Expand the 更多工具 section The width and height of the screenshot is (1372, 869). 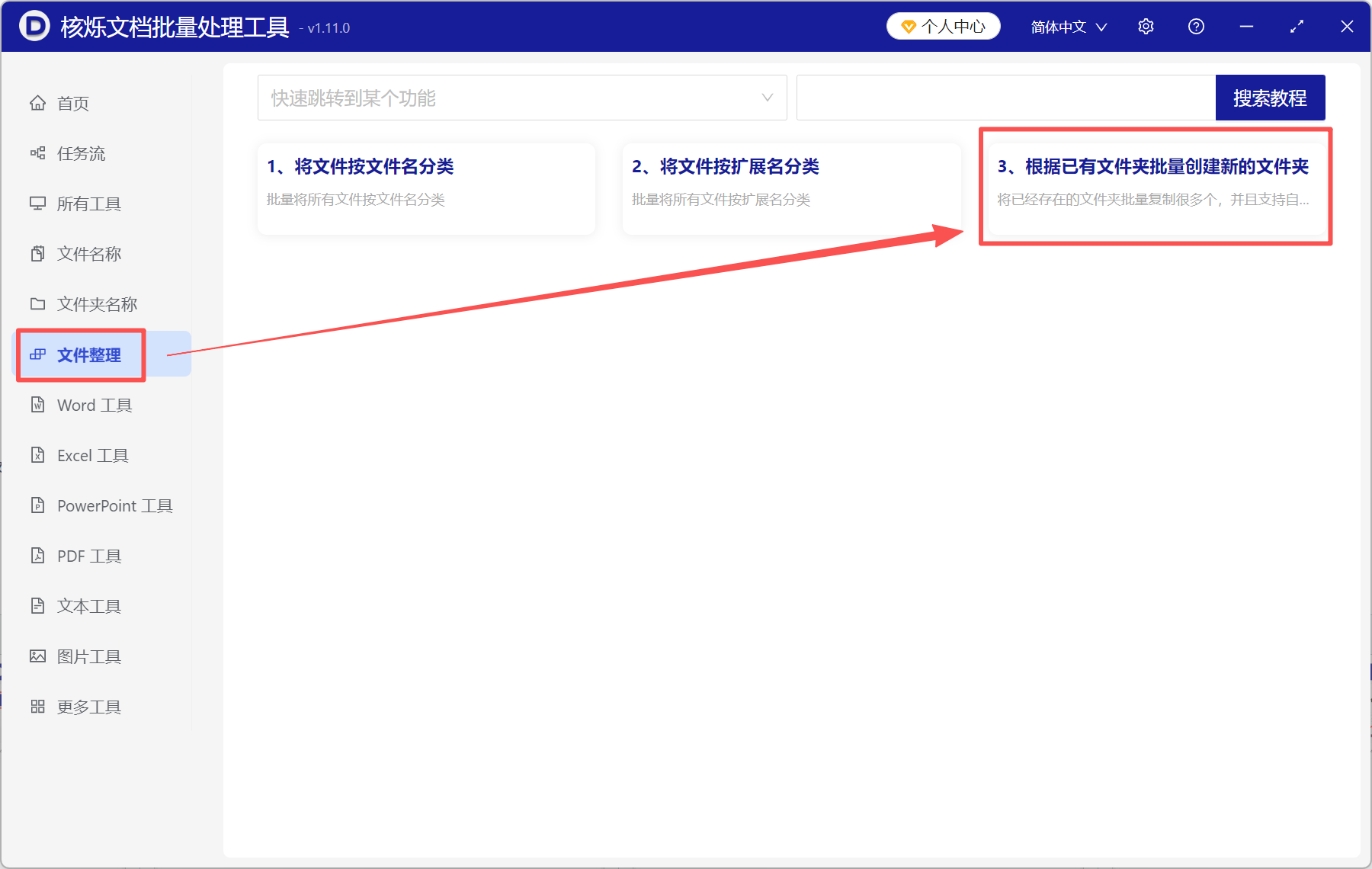click(x=88, y=707)
